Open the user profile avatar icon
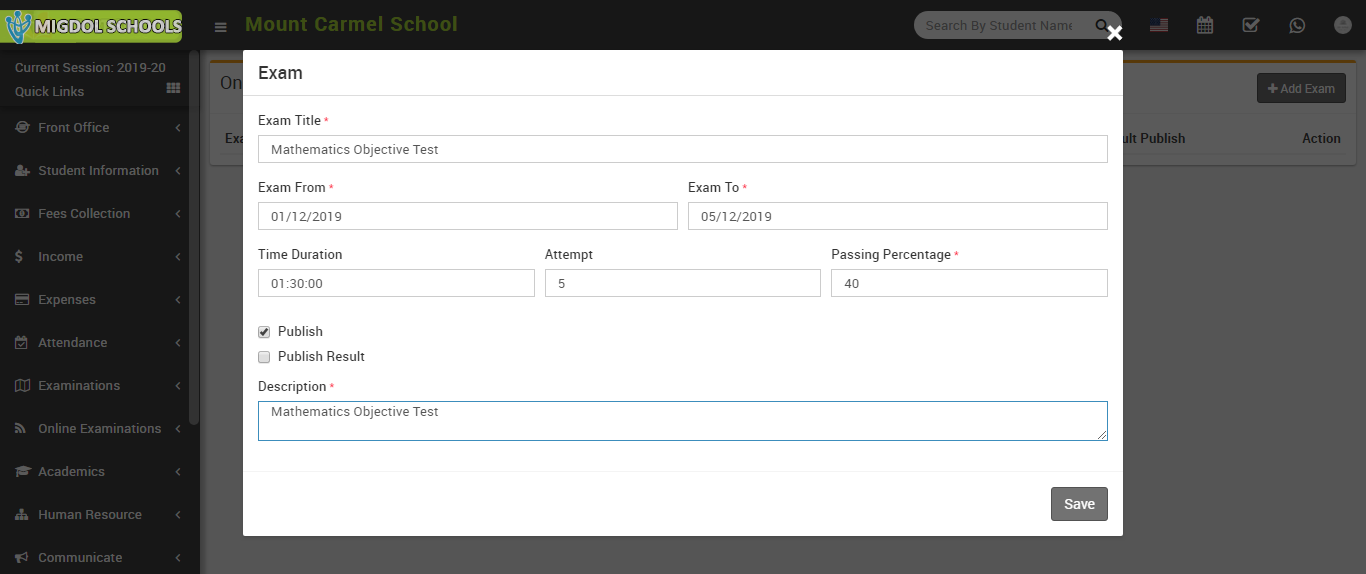This screenshot has width=1366, height=574. click(1343, 26)
